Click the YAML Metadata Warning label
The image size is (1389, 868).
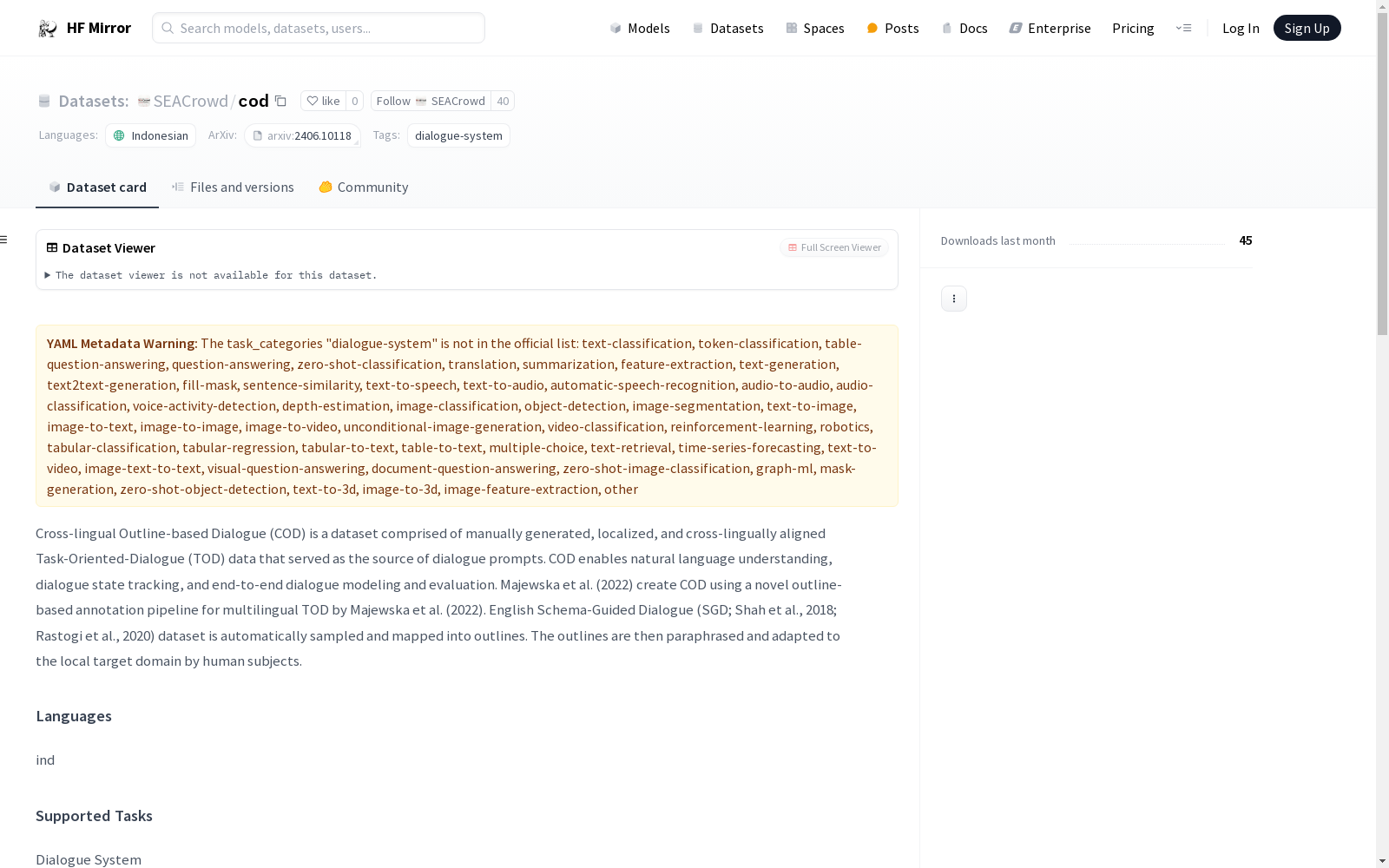click(x=122, y=344)
